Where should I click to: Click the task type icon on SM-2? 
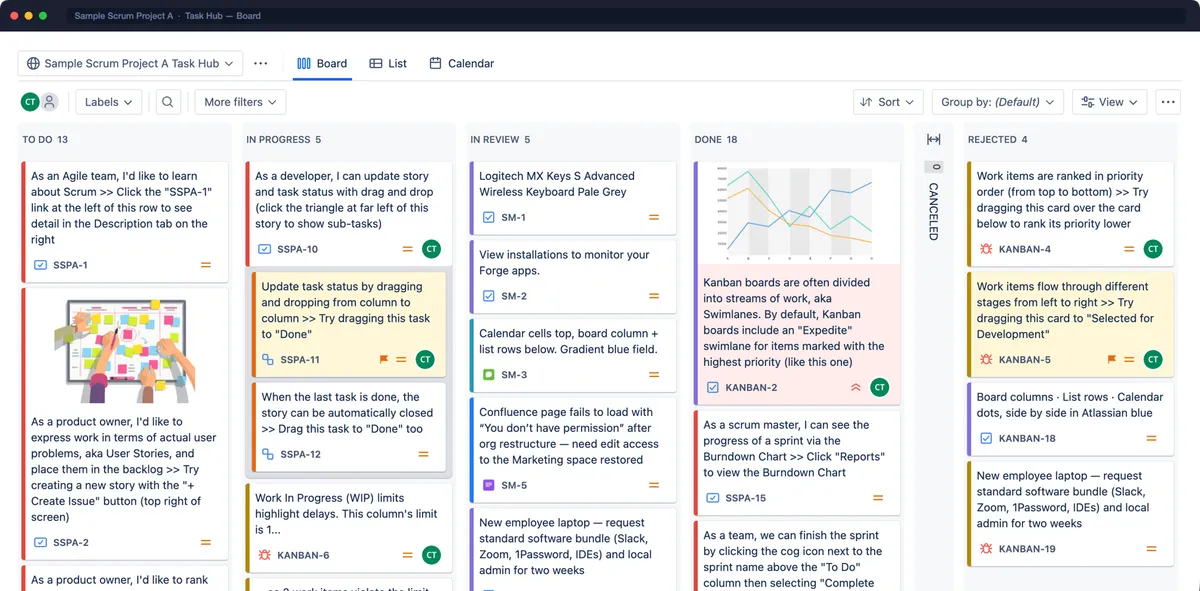[x=489, y=296]
